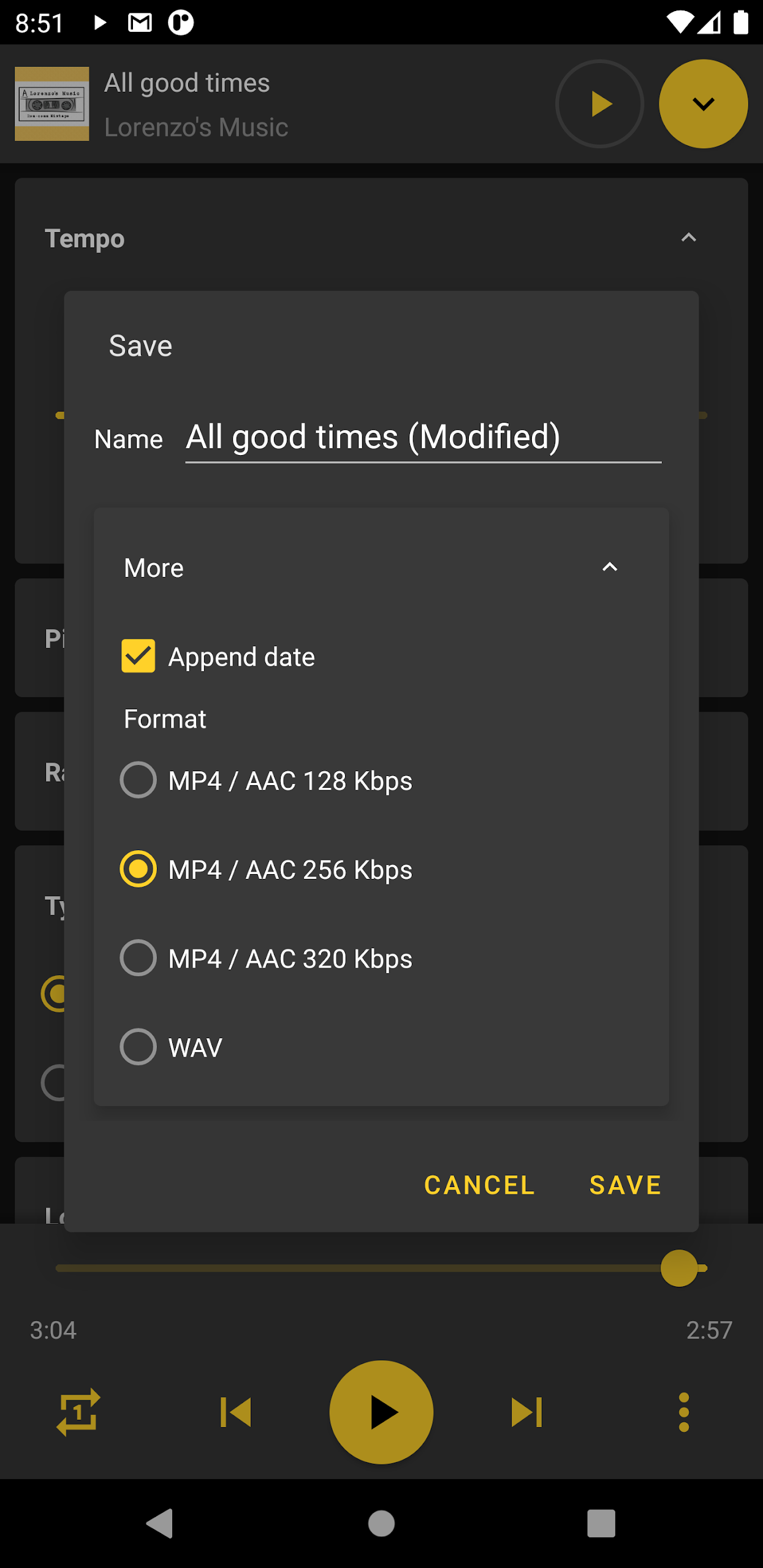
Task: Skip to next track
Action: pos(526,1412)
